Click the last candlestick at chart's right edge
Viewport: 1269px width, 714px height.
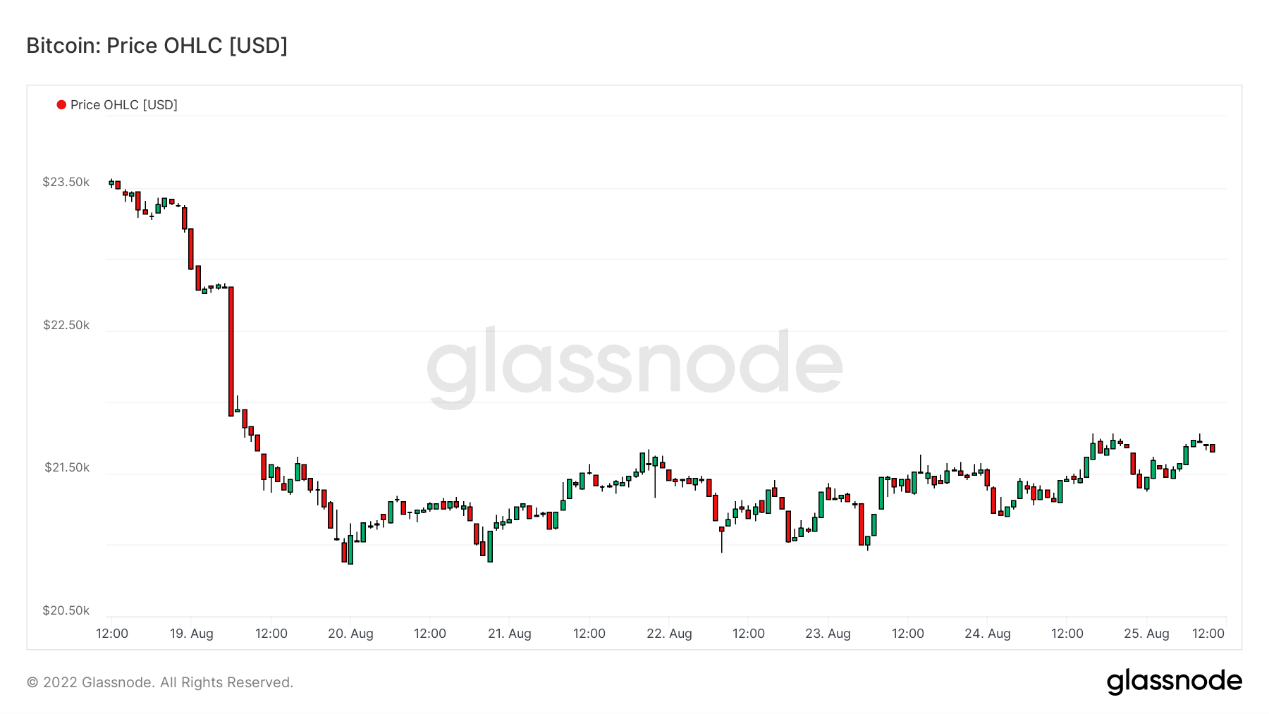tap(1212, 448)
